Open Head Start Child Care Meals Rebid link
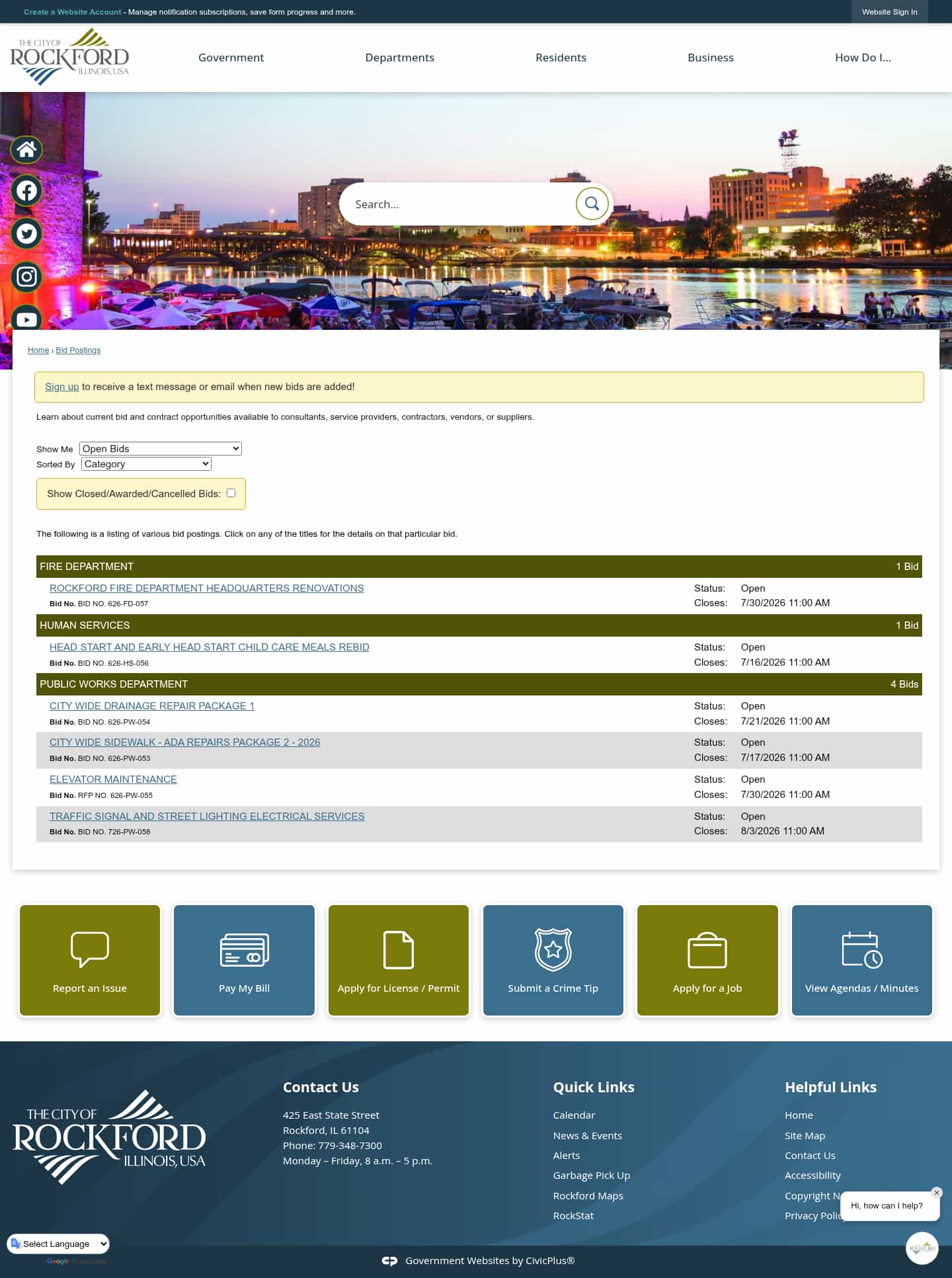The width and height of the screenshot is (952, 1278). point(209,647)
